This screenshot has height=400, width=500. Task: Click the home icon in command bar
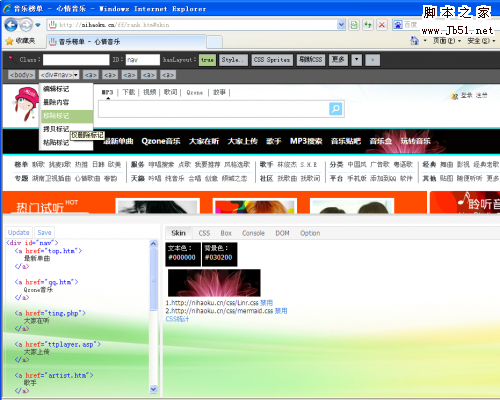[x=414, y=41]
